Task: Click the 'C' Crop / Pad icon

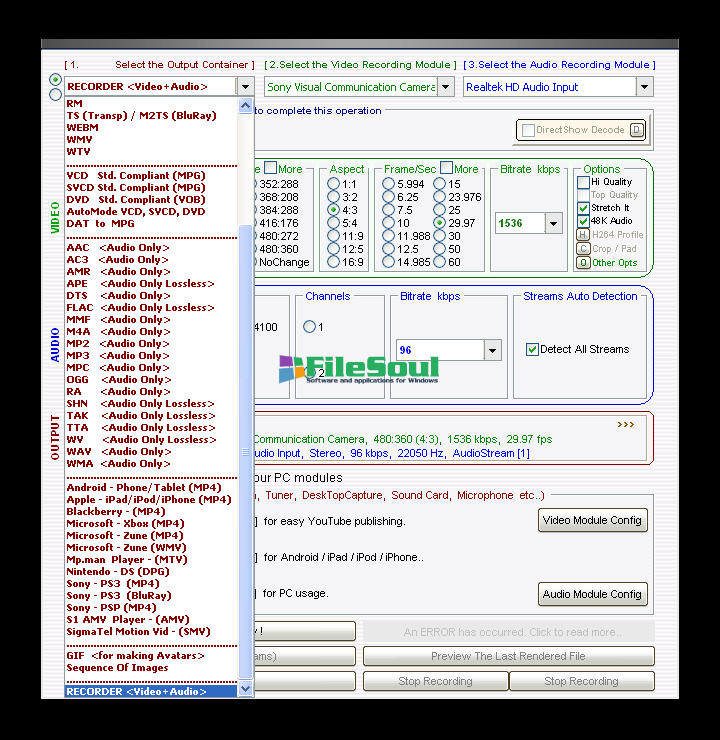Action: point(583,249)
